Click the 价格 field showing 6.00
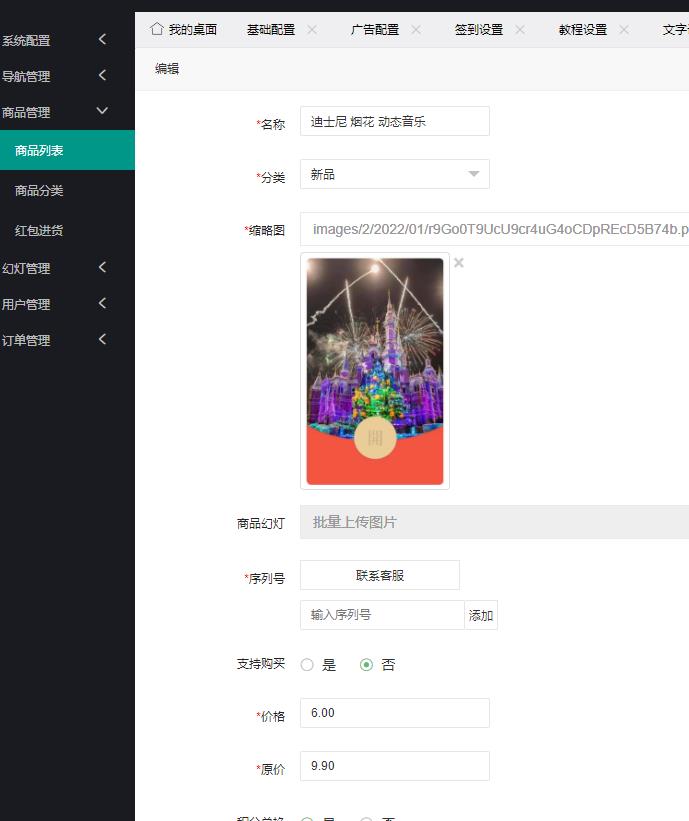The width and height of the screenshot is (689, 821). click(x=395, y=713)
